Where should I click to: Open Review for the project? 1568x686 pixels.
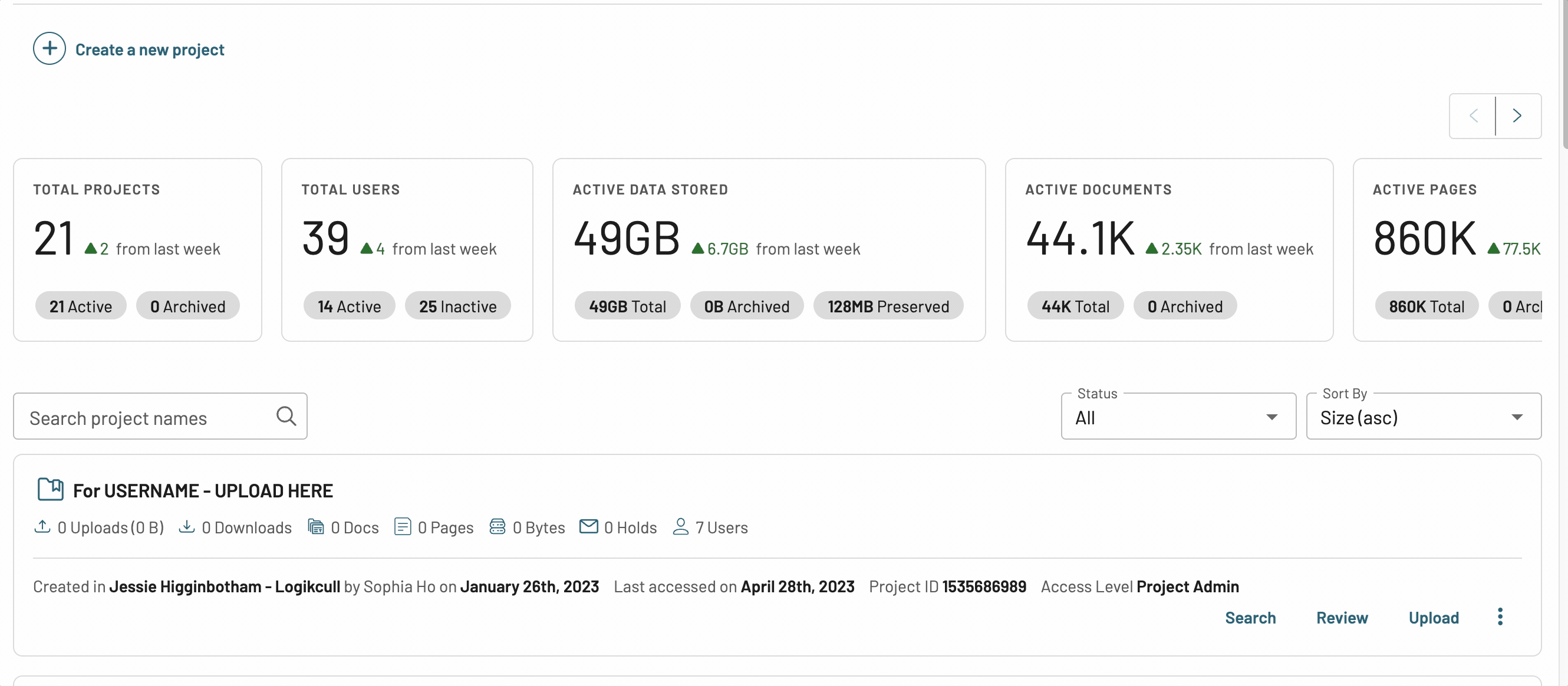tap(1342, 617)
